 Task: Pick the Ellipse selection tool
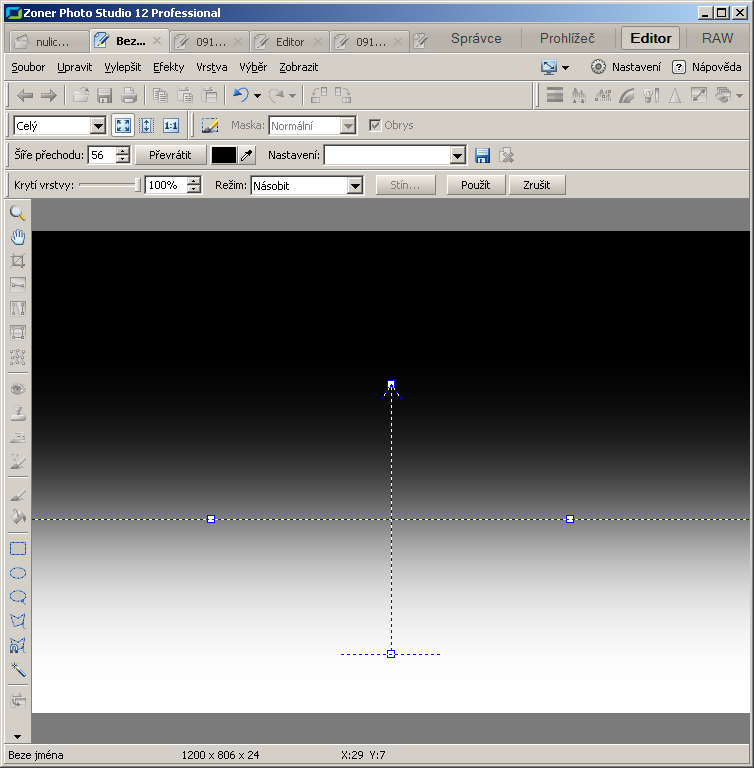tap(18, 573)
